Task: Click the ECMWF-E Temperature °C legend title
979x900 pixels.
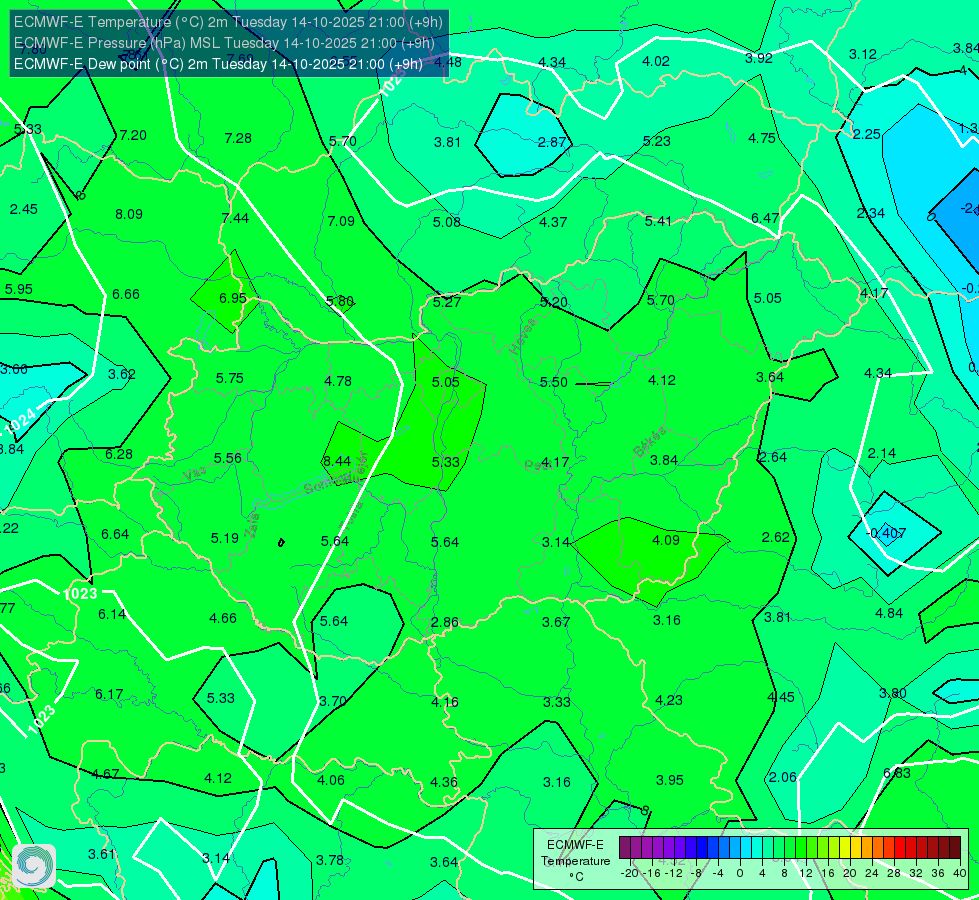Action: [x=575, y=861]
